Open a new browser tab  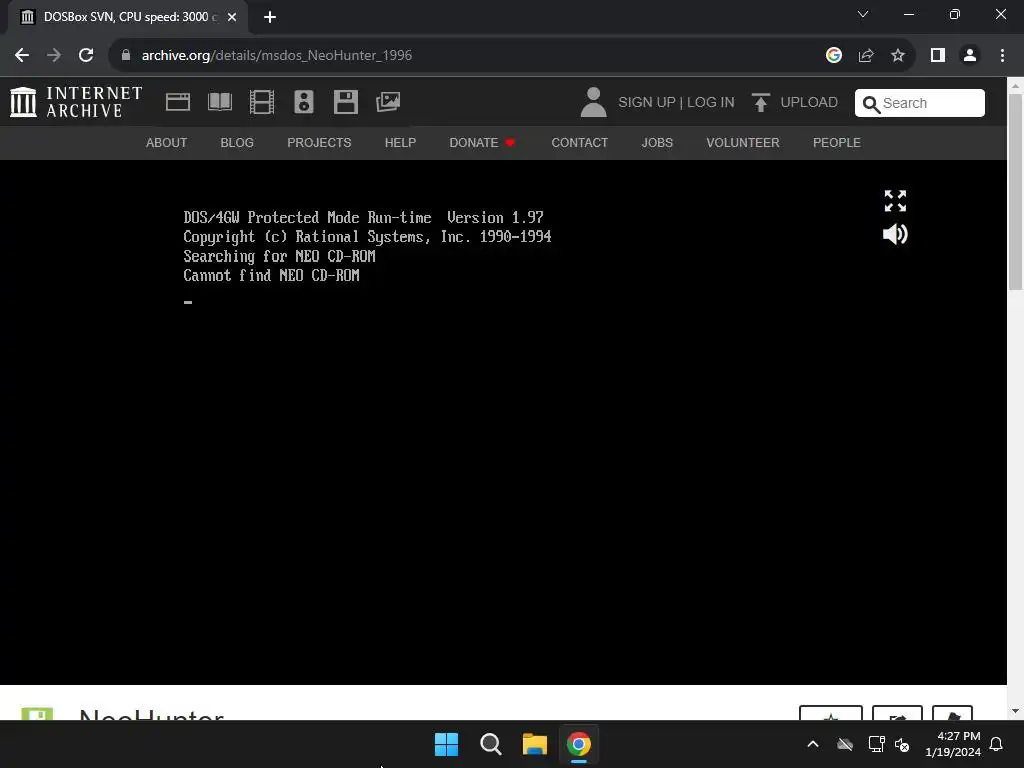click(270, 17)
